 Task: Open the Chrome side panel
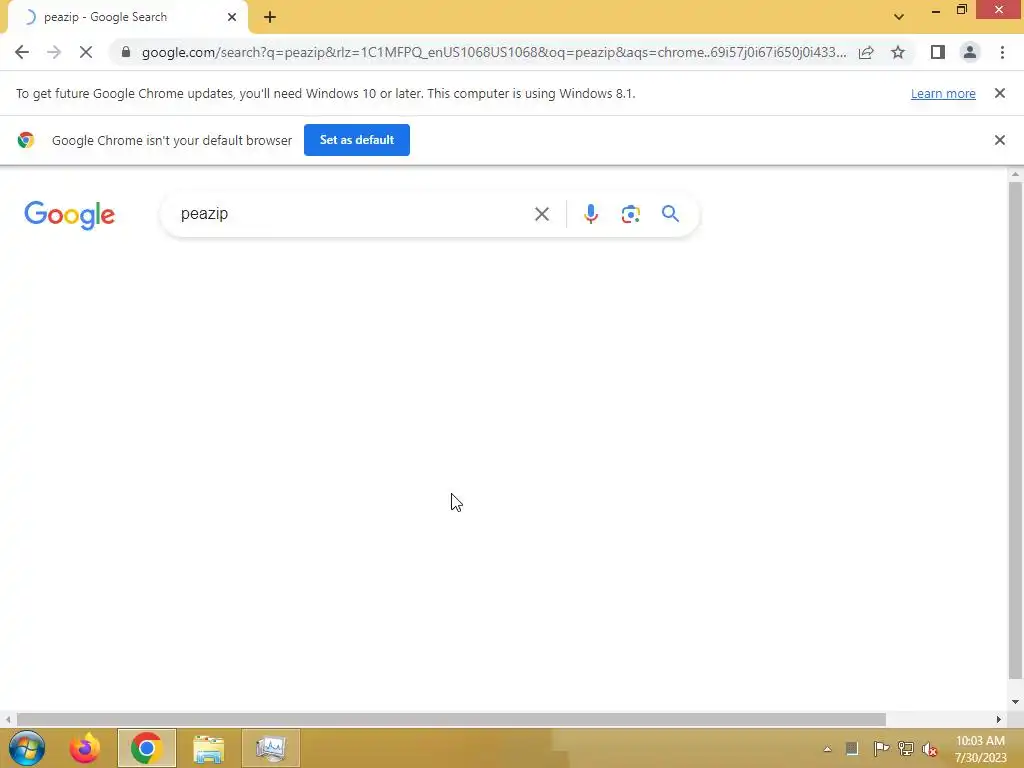pos(938,52)
